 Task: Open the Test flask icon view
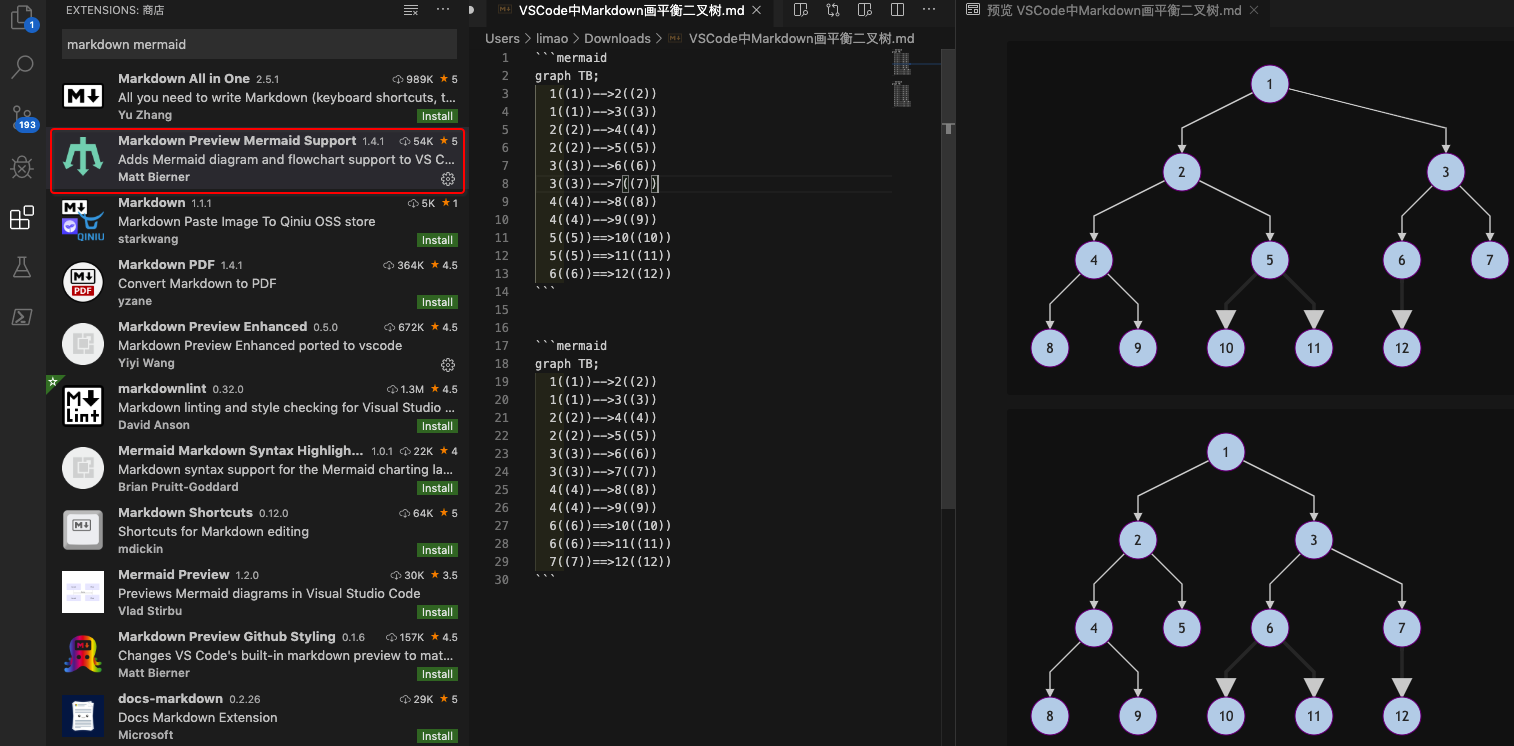pos(22,267)
